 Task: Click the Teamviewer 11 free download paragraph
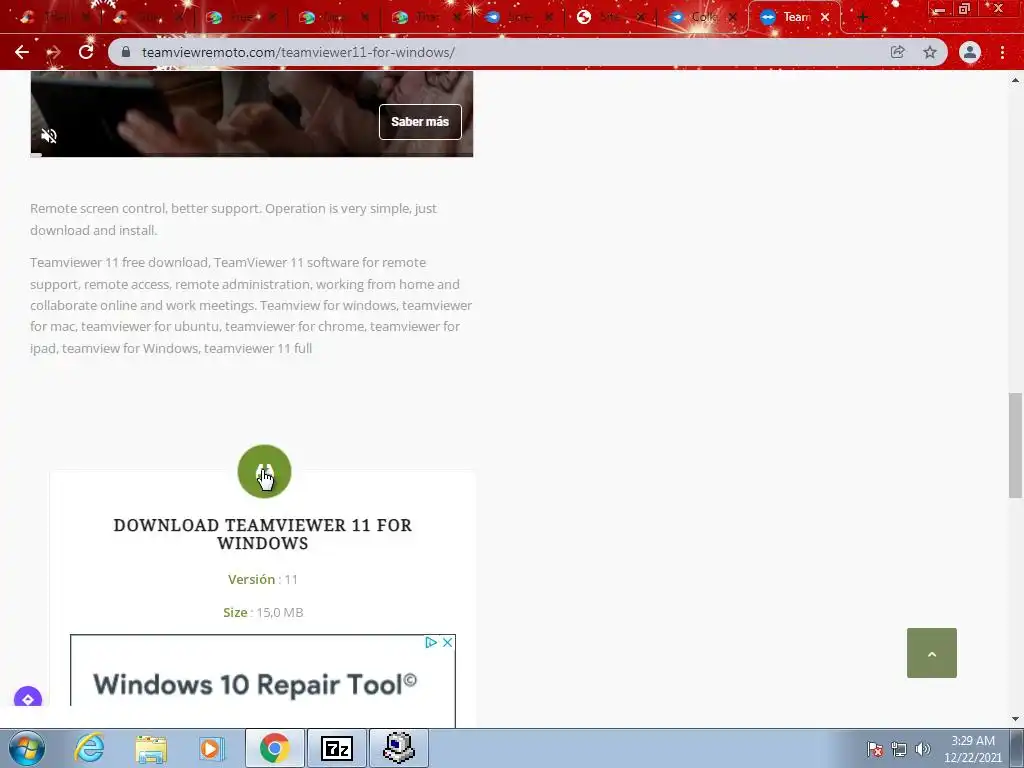click(251, 305)
